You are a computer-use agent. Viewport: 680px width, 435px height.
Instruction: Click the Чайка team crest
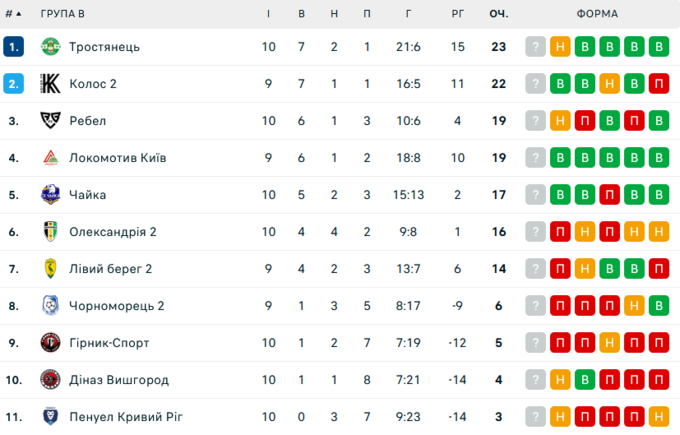click(x=50, y=195)
